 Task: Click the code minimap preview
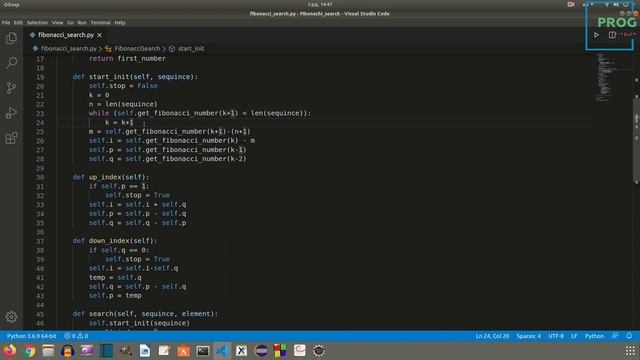tap(608, 78)
